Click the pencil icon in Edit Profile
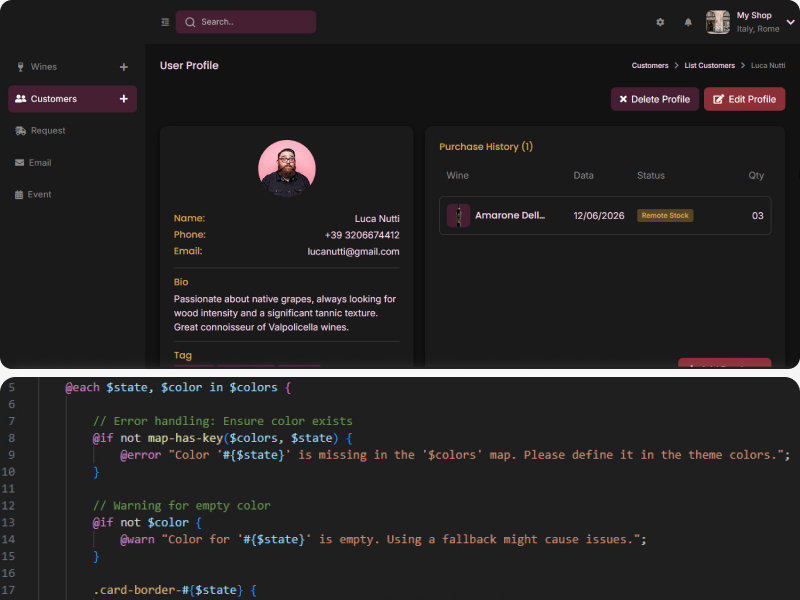The image size is (800, 600). [718, 99]
